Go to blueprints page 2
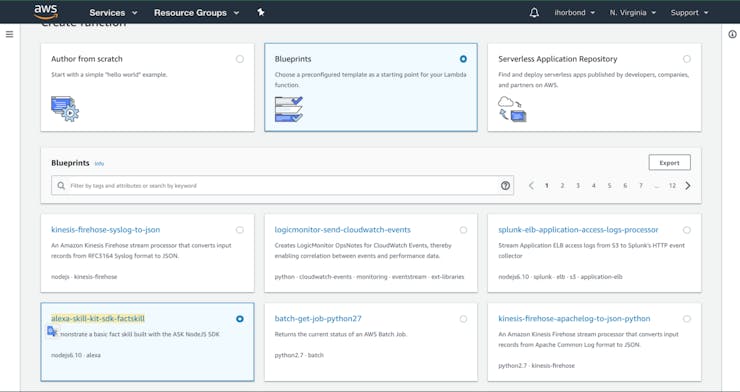 tap(562, 186)
